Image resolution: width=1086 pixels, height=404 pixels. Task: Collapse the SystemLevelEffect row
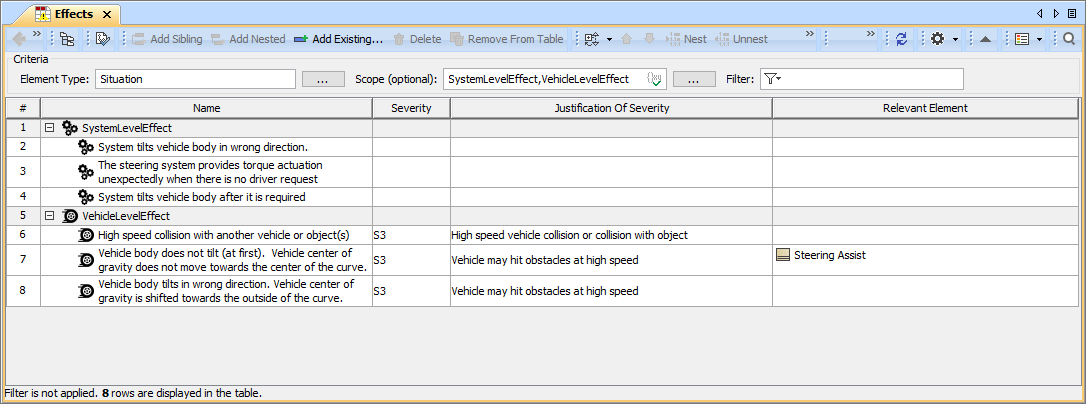coord(49,128)
